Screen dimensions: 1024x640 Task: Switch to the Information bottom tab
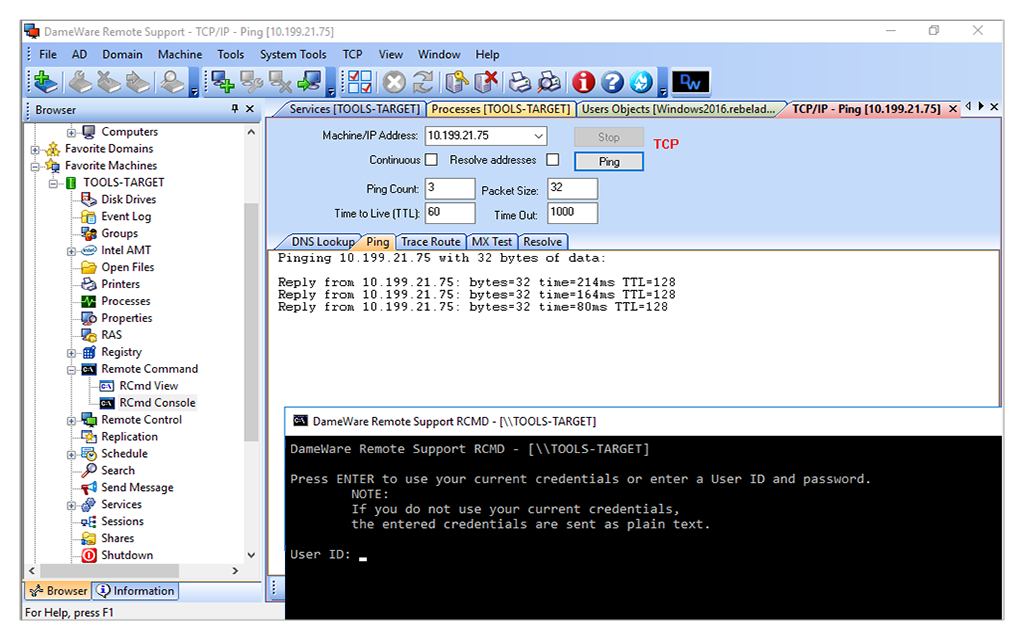point(136,590)
